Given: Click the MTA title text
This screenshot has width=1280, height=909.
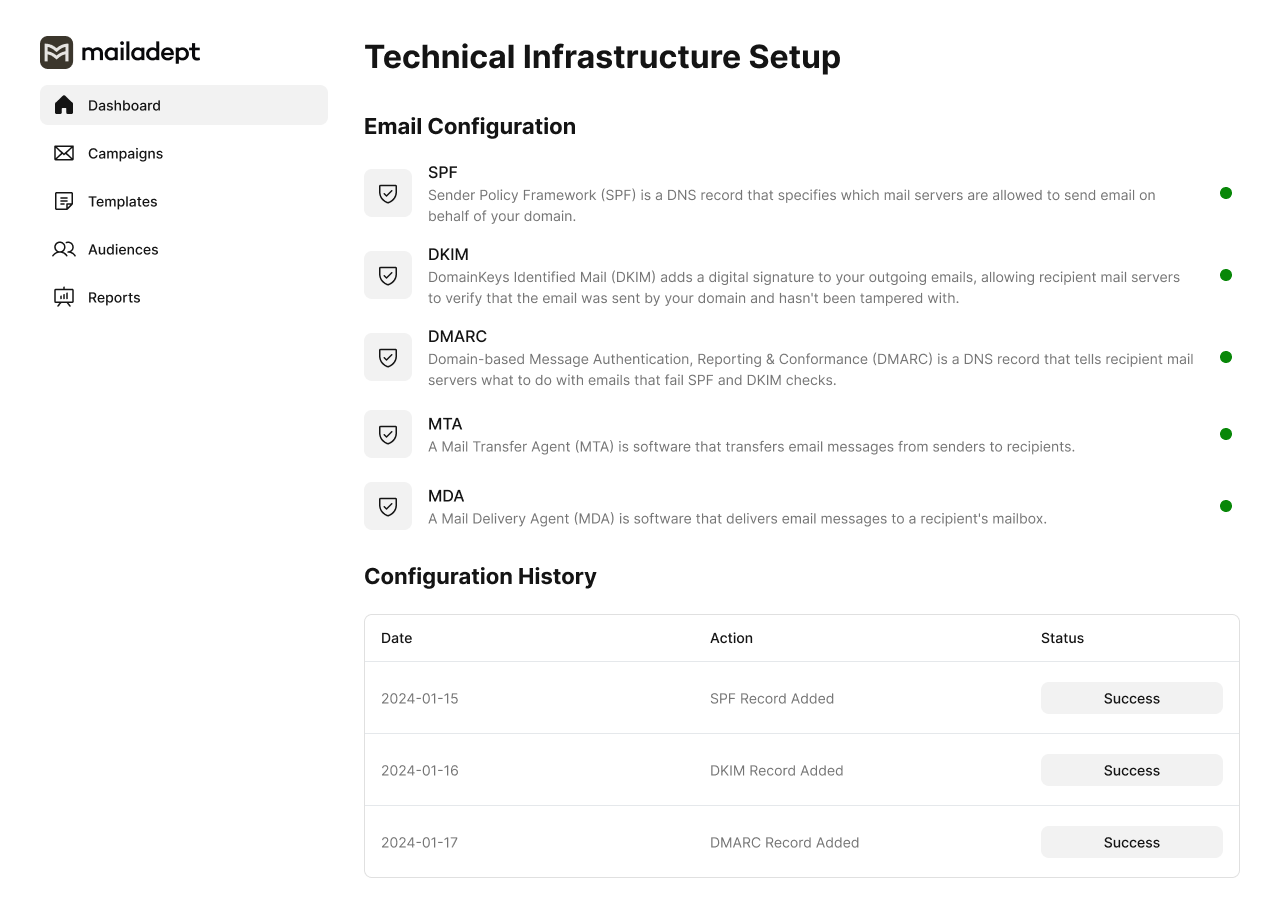Looking at the screenshot, I should click(x=445, y=424).
